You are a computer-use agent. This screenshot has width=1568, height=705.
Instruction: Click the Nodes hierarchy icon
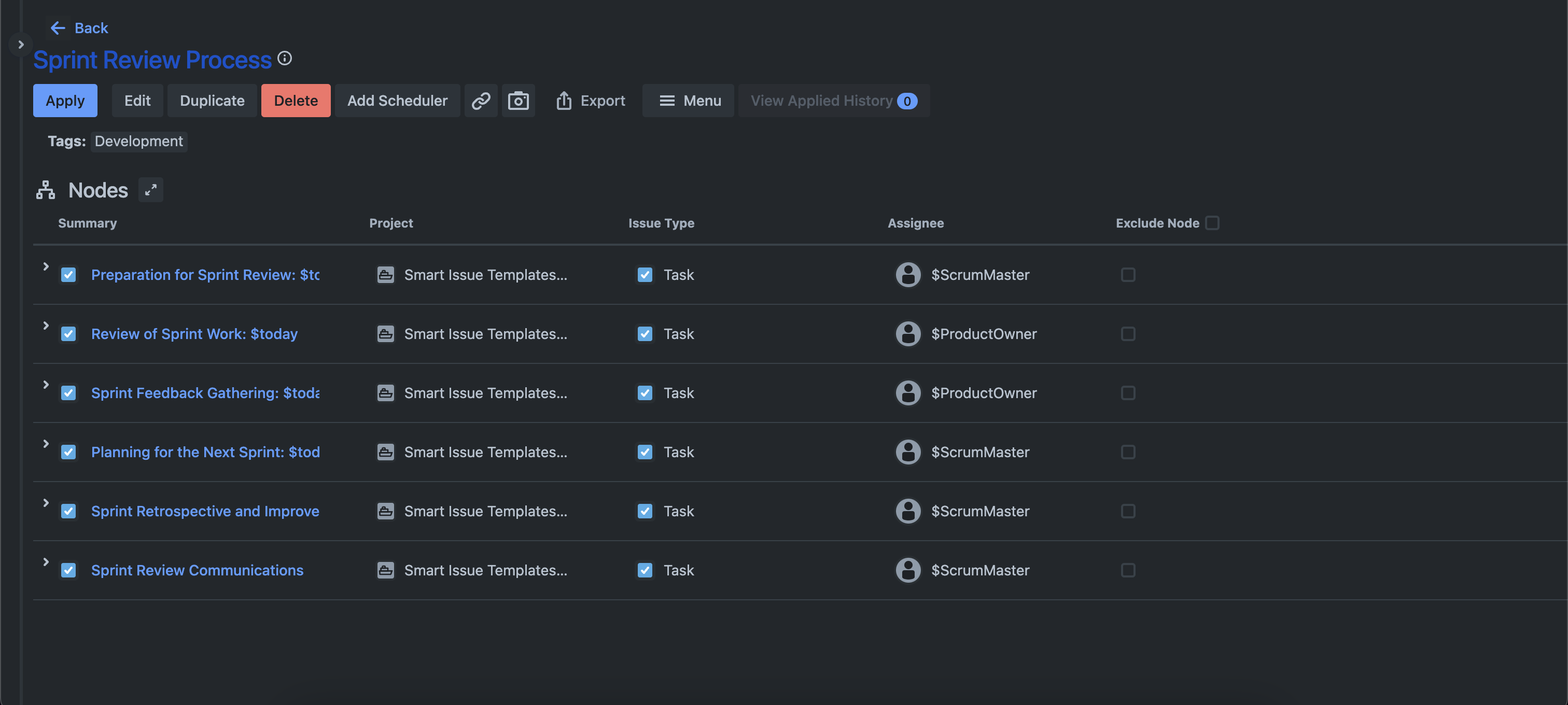46,190
